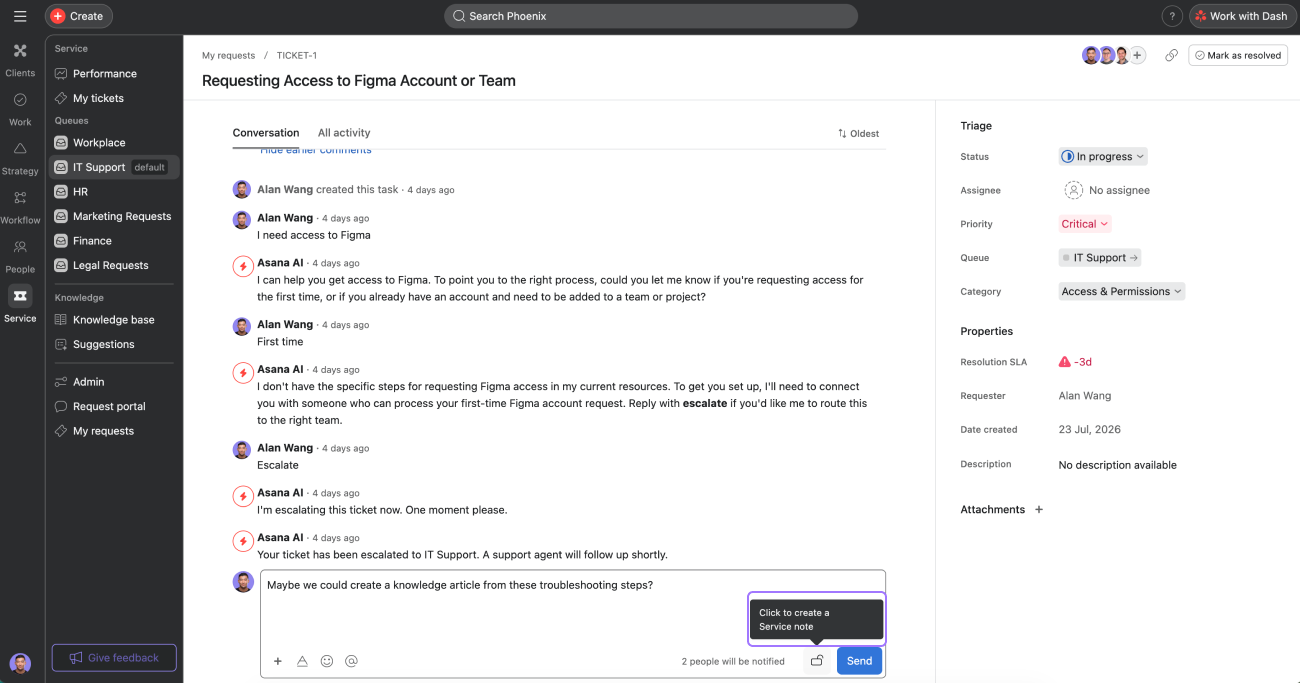Open Admin in sidebar
This screenshot has width=1300, height=683.
coord(113,381)
